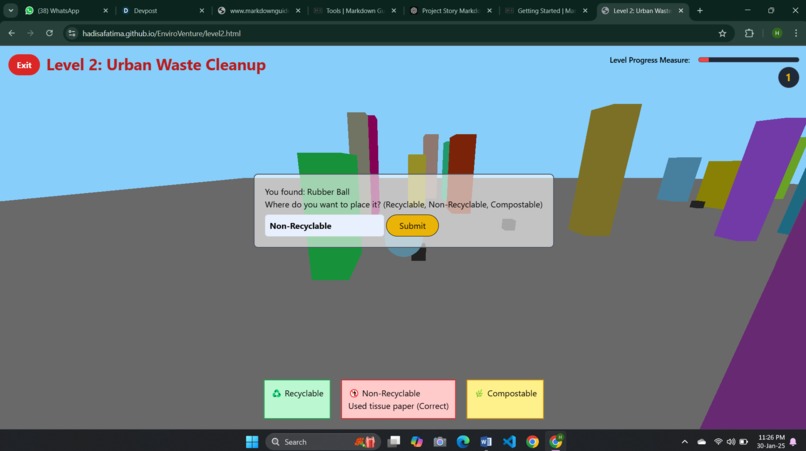This screenshot has width=806, height=451.
Task: Open a new browser tab
Action: [700, 10]
